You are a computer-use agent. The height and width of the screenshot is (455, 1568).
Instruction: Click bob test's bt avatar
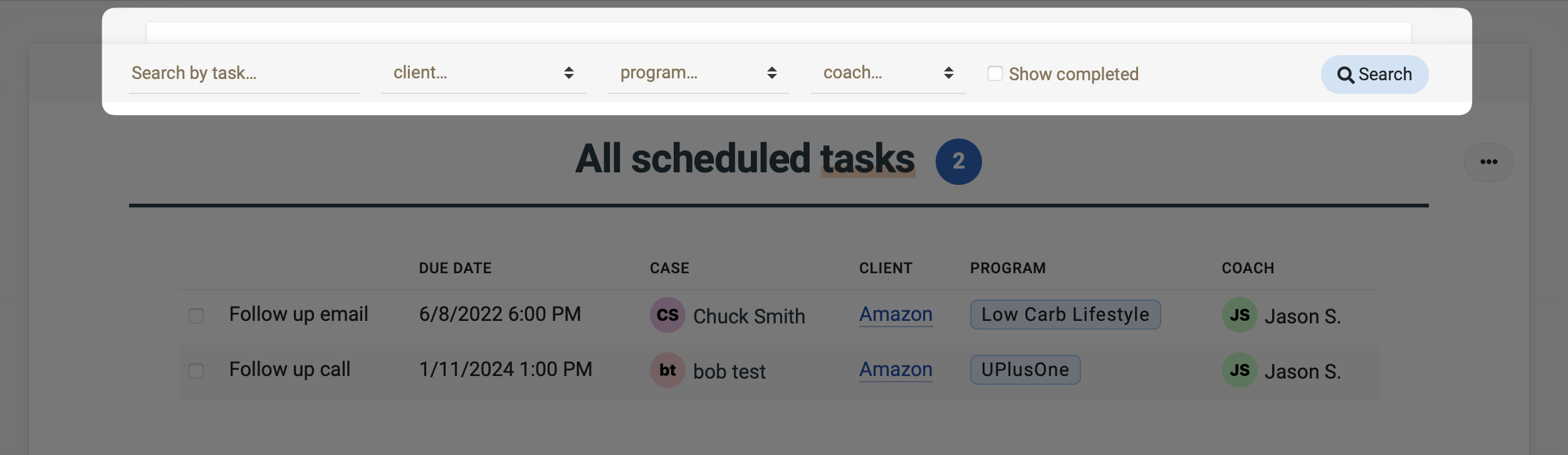(667, 370)
